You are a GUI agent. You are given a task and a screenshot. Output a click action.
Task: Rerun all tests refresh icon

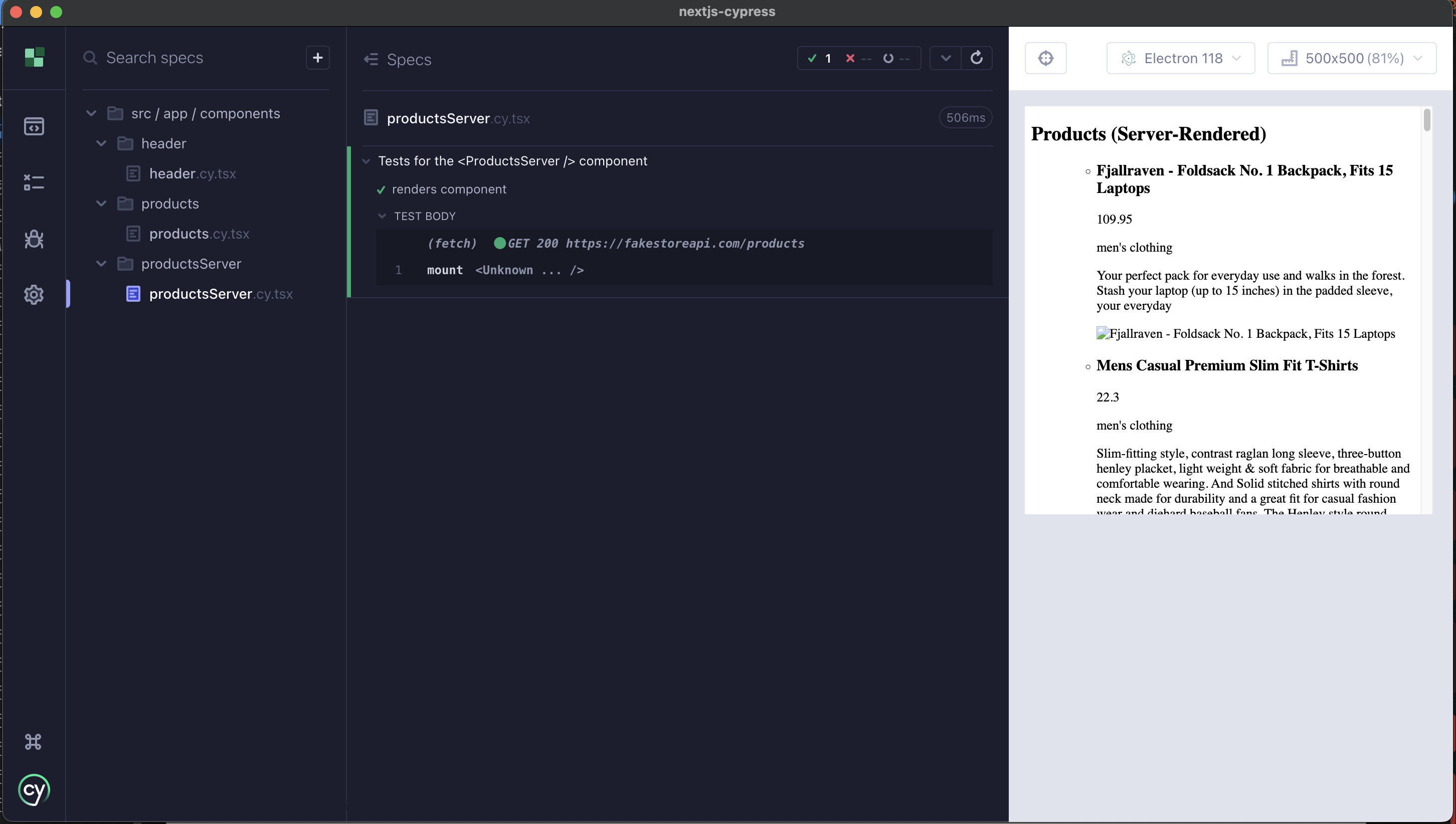[977, 58]
